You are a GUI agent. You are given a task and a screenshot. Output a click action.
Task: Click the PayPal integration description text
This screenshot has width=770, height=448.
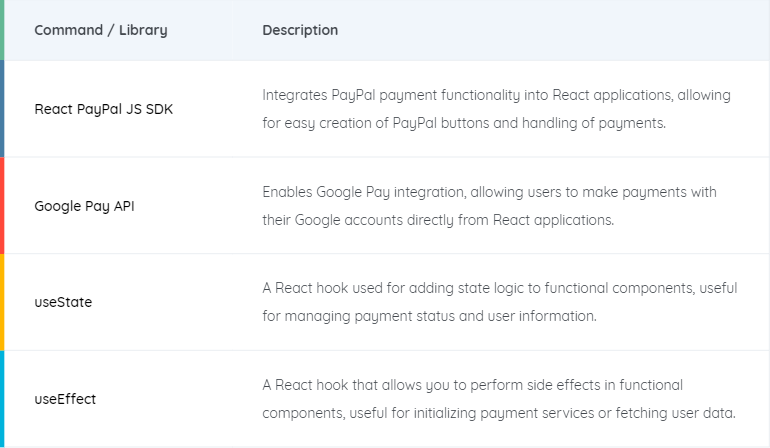pyautogui.click(x=496, y=109)
